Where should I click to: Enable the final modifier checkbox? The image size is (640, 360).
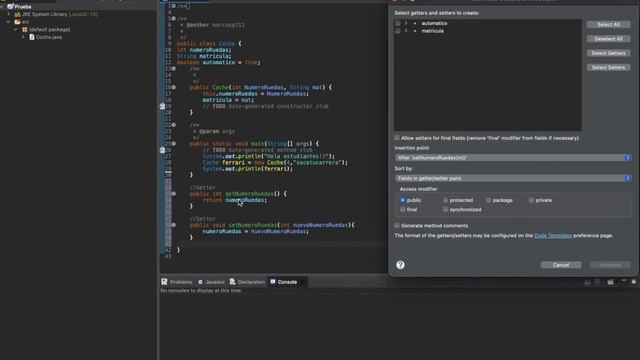point(402,209)
